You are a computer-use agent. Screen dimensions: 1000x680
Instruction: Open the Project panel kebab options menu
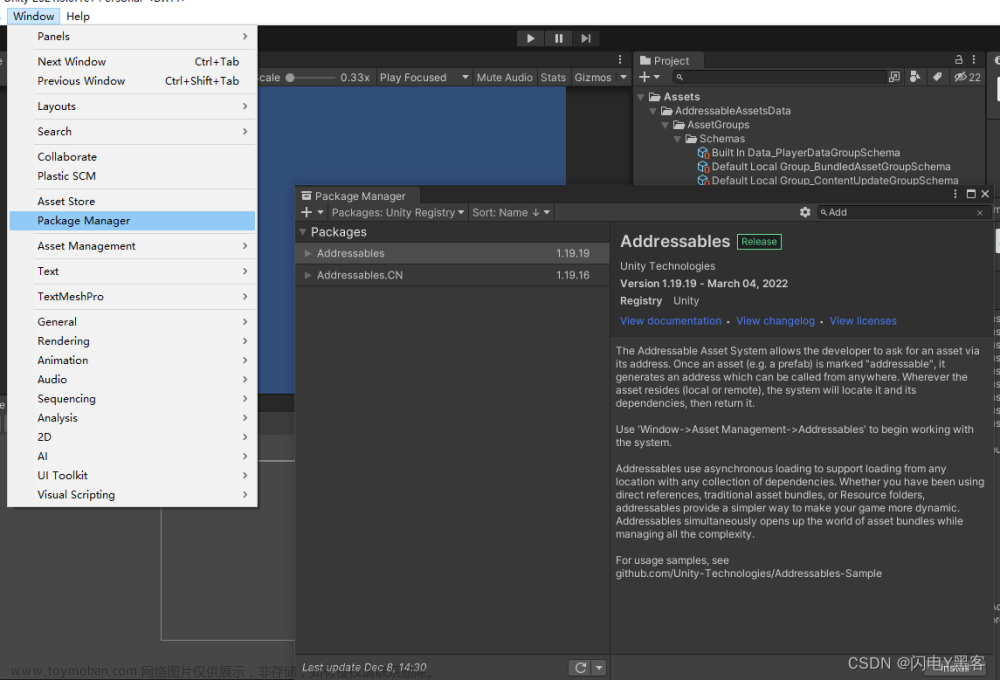pyautogui.click(x=974, y=59)
